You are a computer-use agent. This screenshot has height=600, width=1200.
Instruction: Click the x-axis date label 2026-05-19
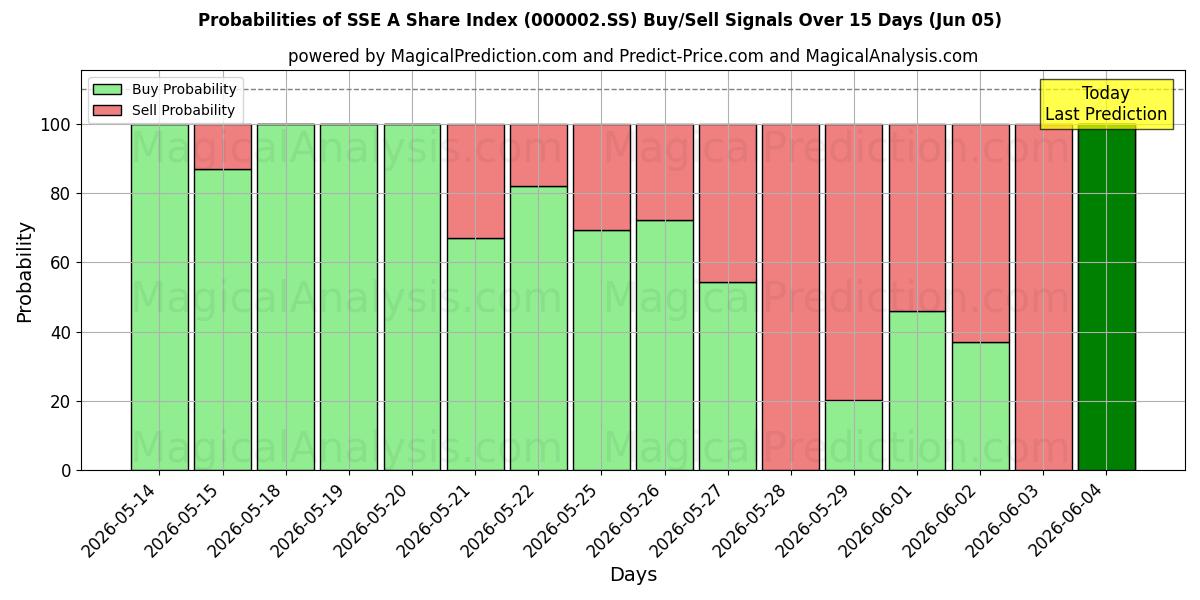[310, 518]
